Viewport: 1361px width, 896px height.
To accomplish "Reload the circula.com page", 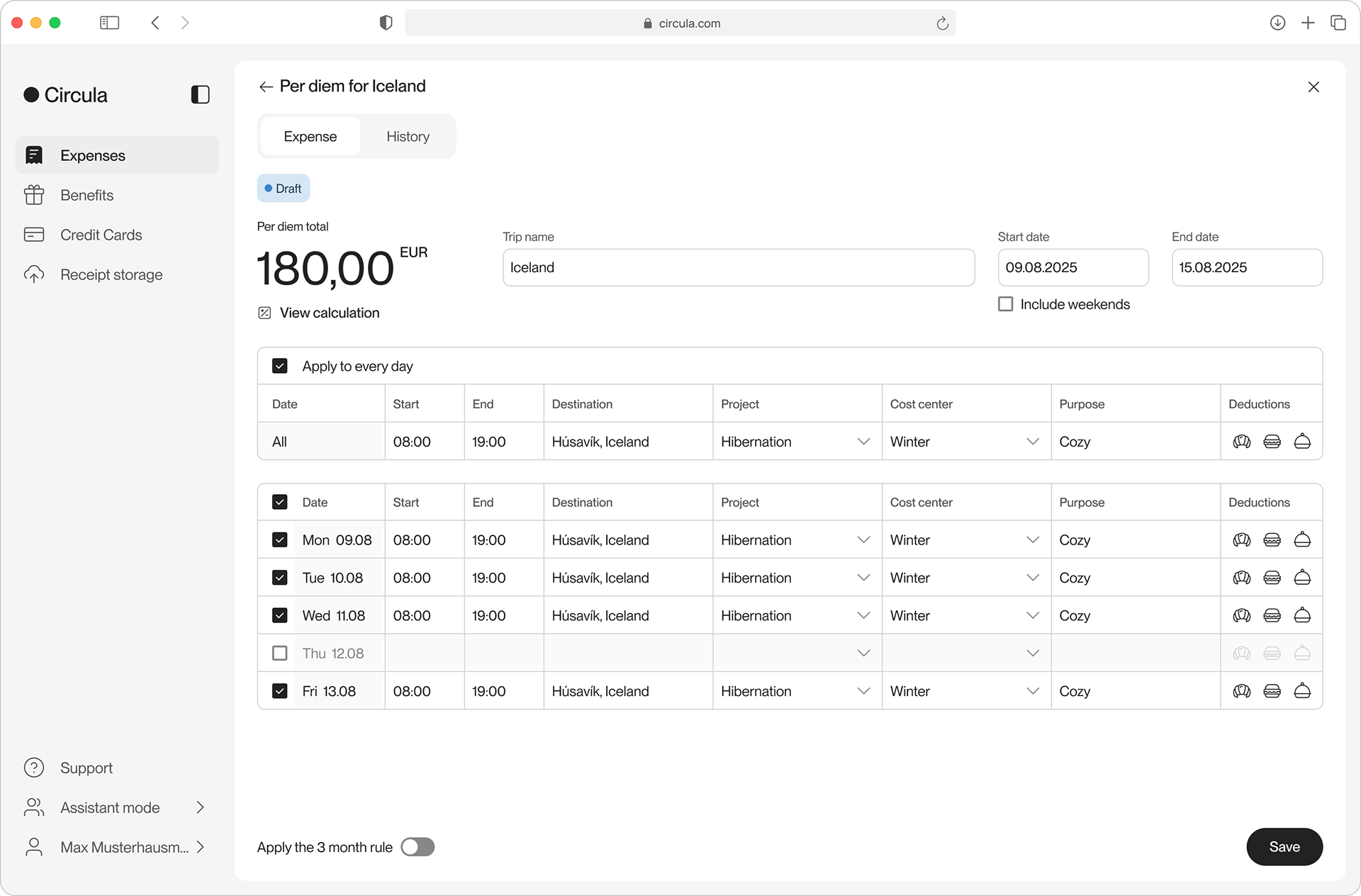I will tap(942, 23).
